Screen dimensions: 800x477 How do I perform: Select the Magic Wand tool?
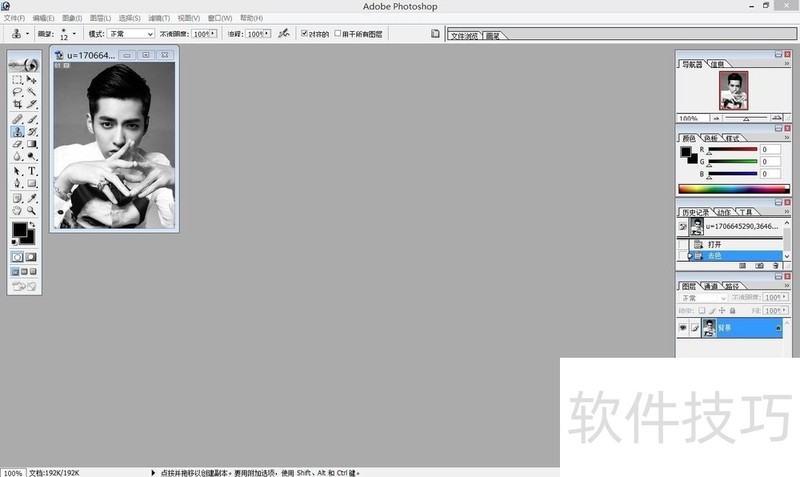click(x=32, y=92)
